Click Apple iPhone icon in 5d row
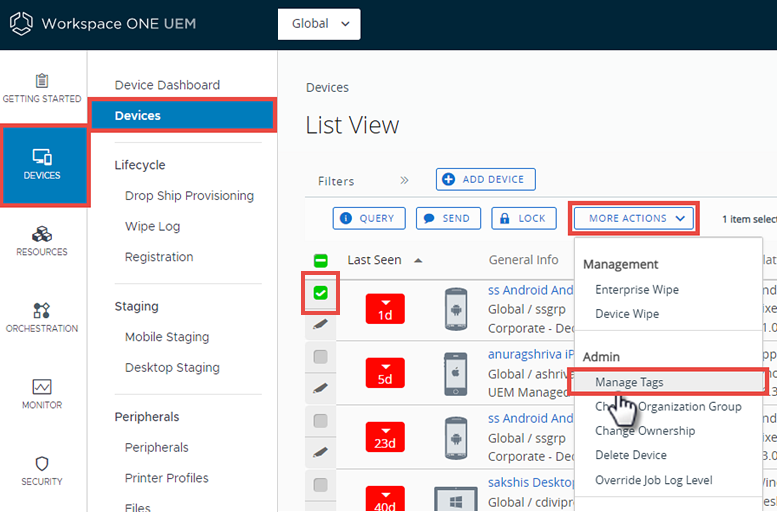The width and height of the screenshot is (777, 512). coord(456,373)
